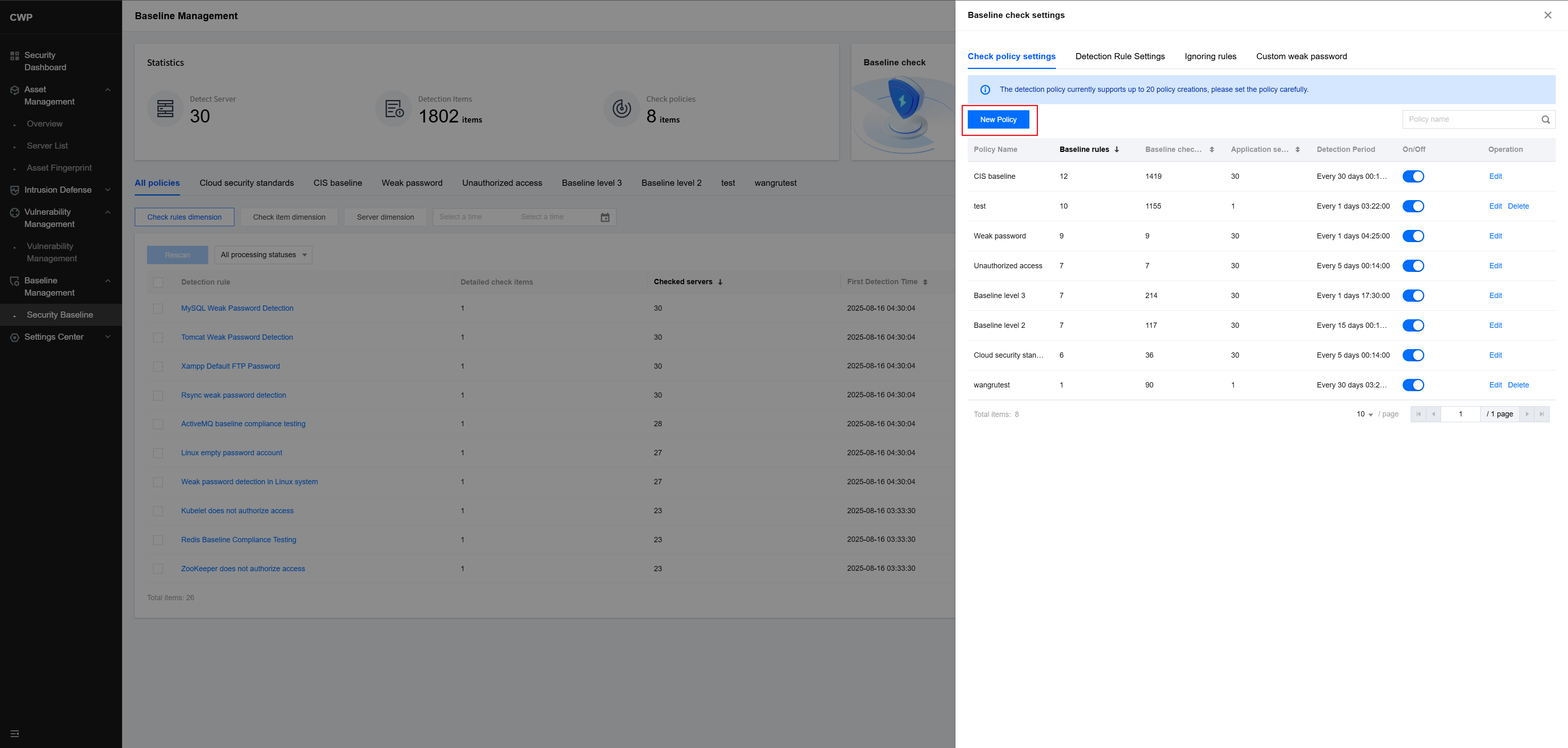Click the New Policy button
The width and height of the screenshot is (1568, 748).
pyautogui.click(x=998, y=120)
